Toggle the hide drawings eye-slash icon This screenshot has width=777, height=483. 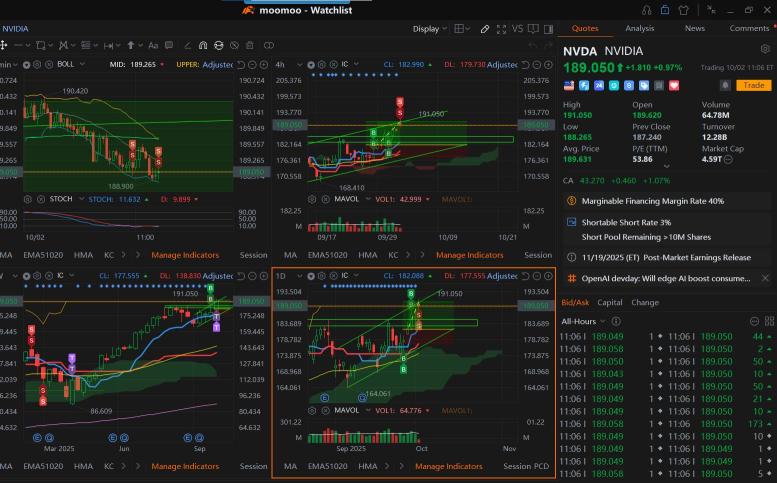(234, 46)
